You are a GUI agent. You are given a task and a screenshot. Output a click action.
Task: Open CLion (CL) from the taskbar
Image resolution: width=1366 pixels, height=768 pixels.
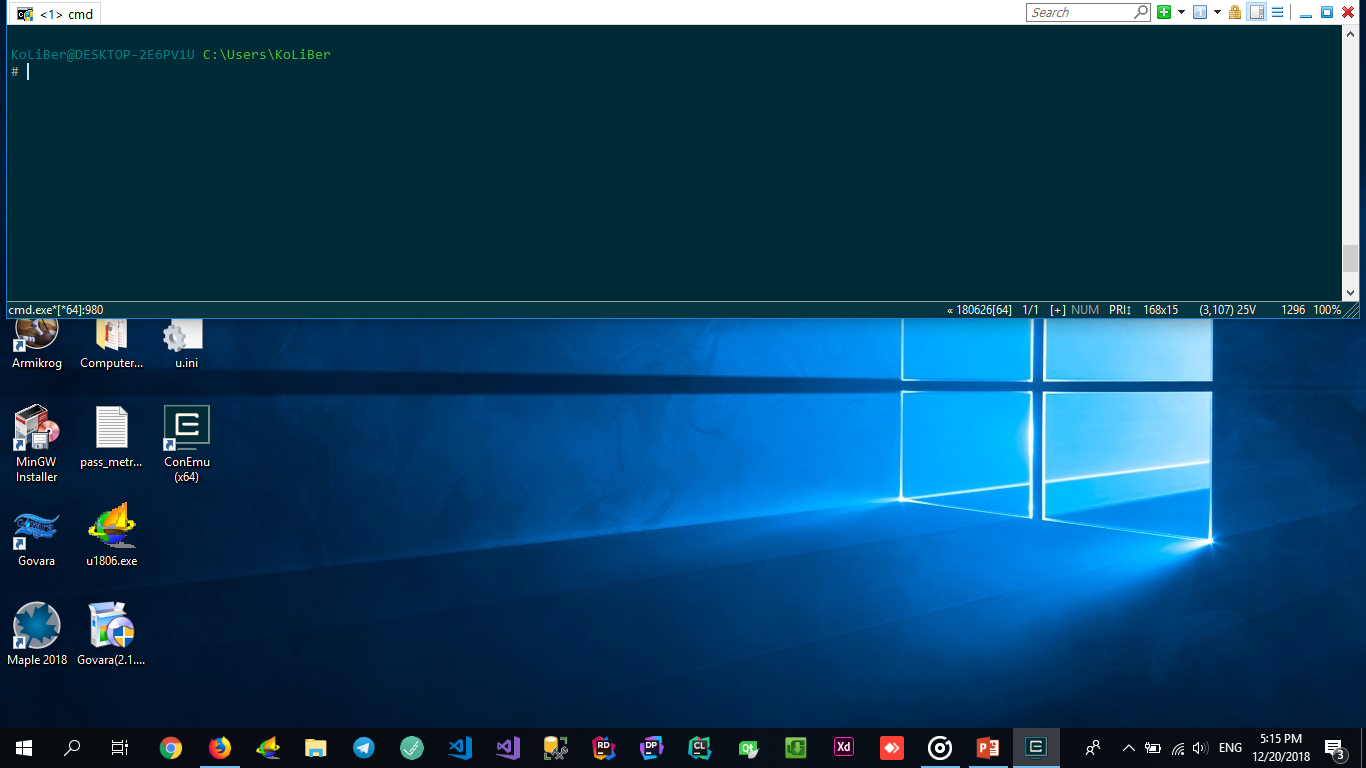click(699, 747)
